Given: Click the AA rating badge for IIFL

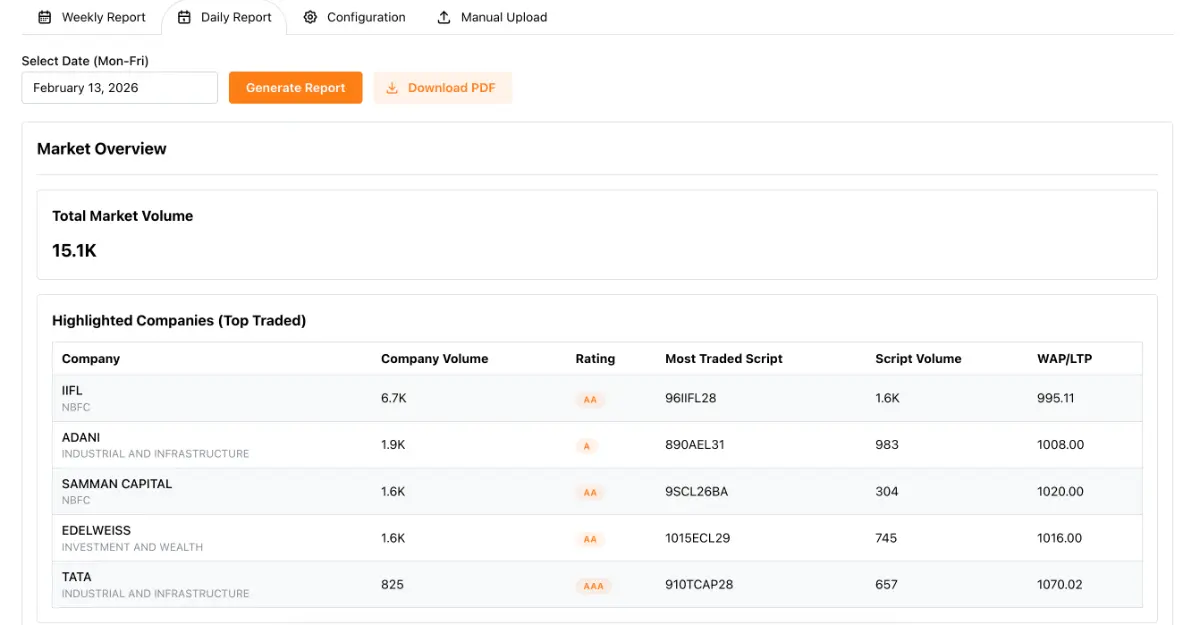Looking at the screenshot, I should (590, 399).
